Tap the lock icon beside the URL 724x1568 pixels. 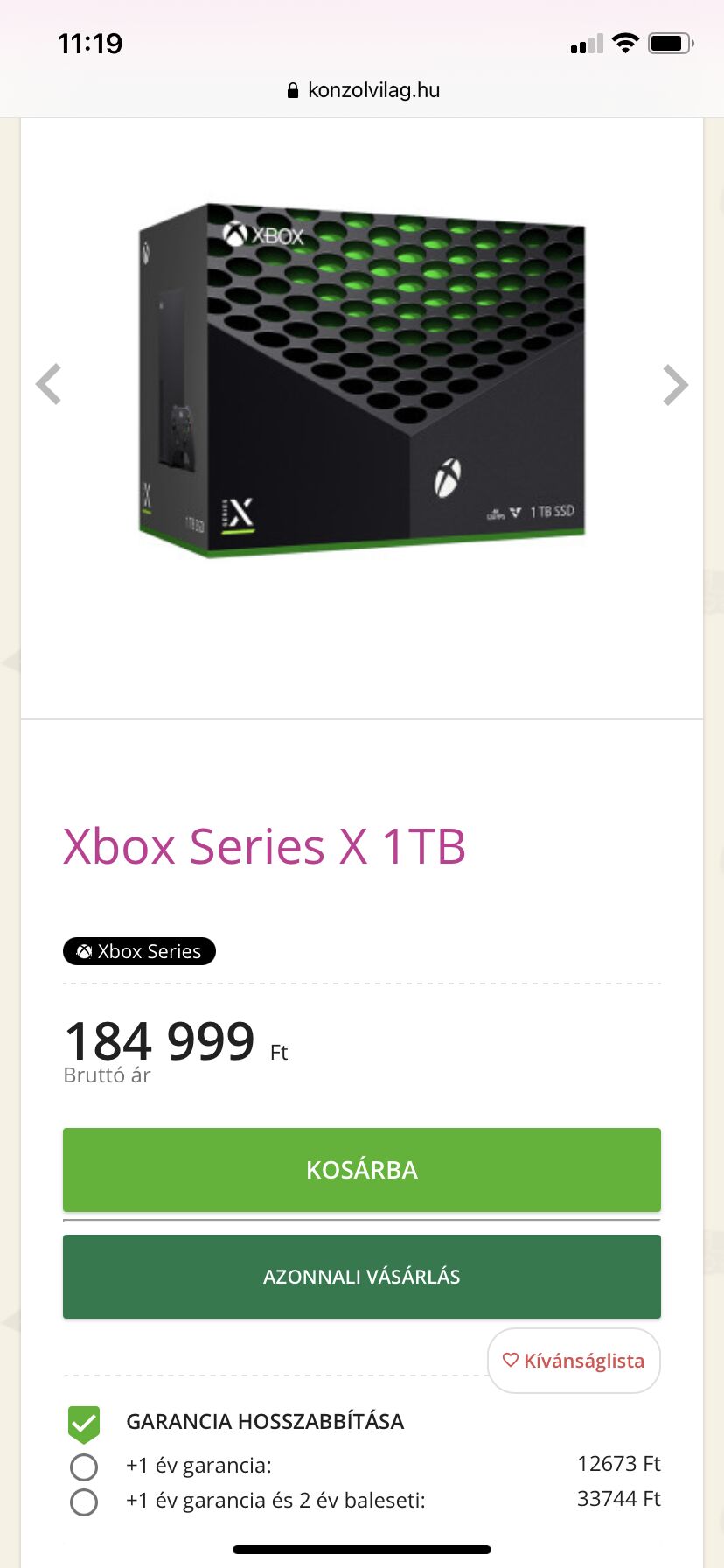pyautogui.click(x=293, y=91)
